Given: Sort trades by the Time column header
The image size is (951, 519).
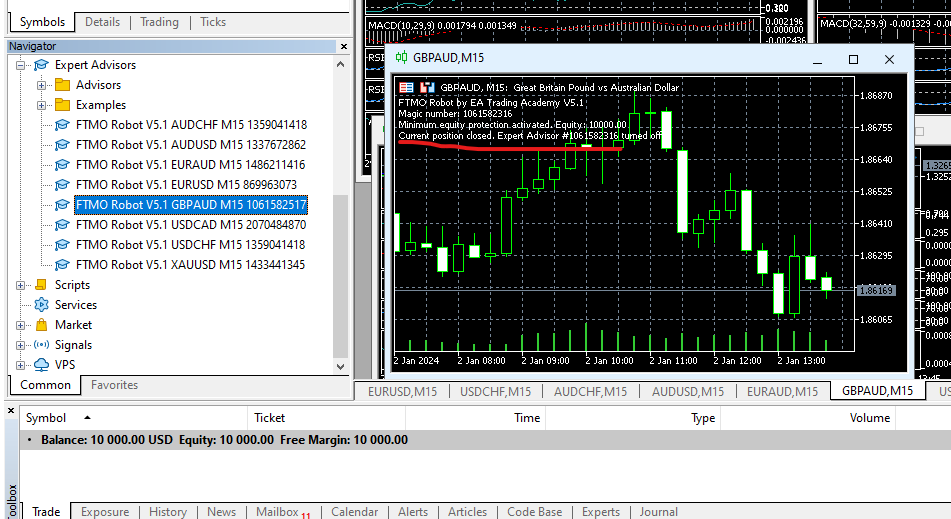Looking at the screenshot, I should pos(476,418).
